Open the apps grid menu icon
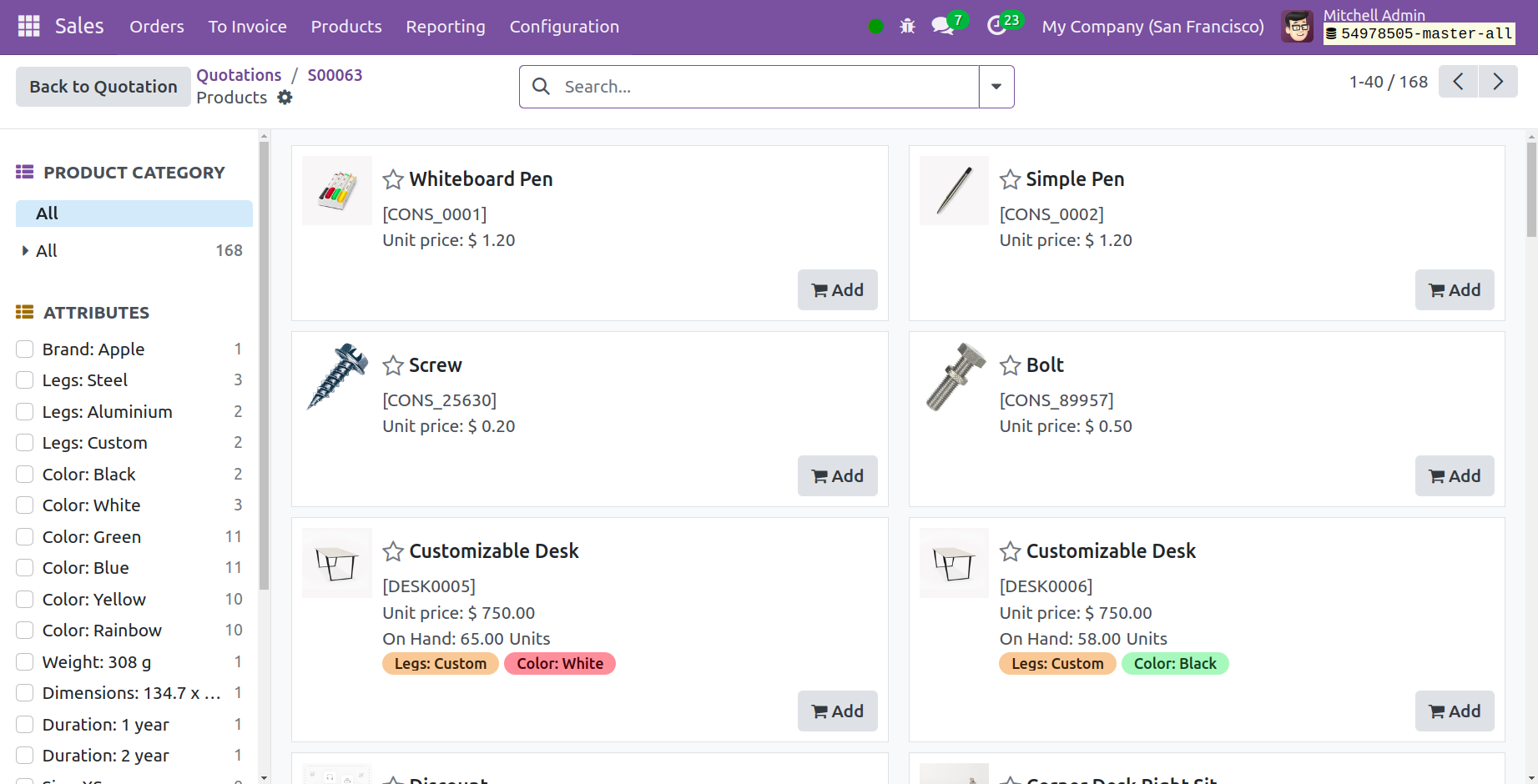Image resolution: width=1538 pixels, height=784 pixels. tap(28, 27)
